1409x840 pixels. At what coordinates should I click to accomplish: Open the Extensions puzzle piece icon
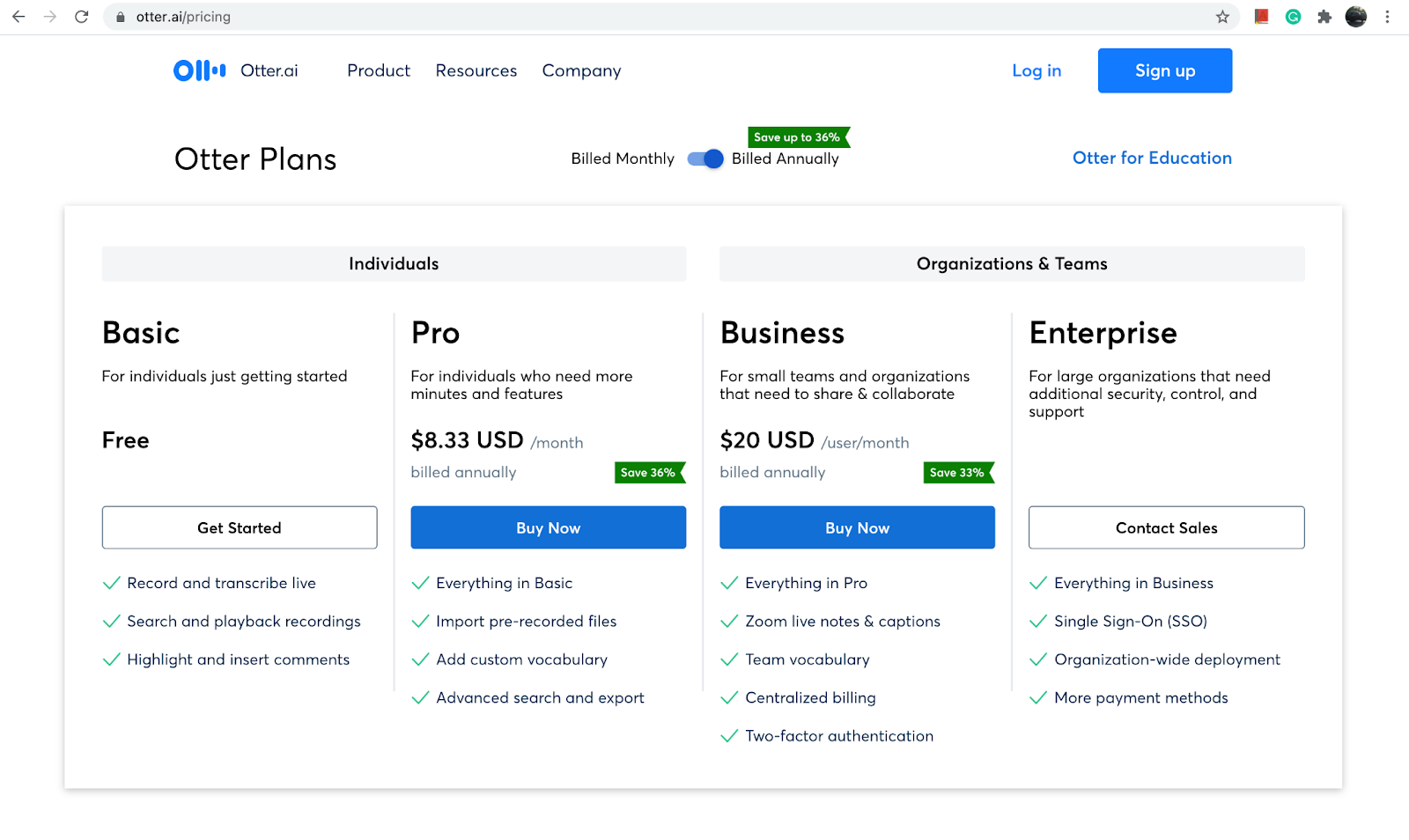[1324, 17]
